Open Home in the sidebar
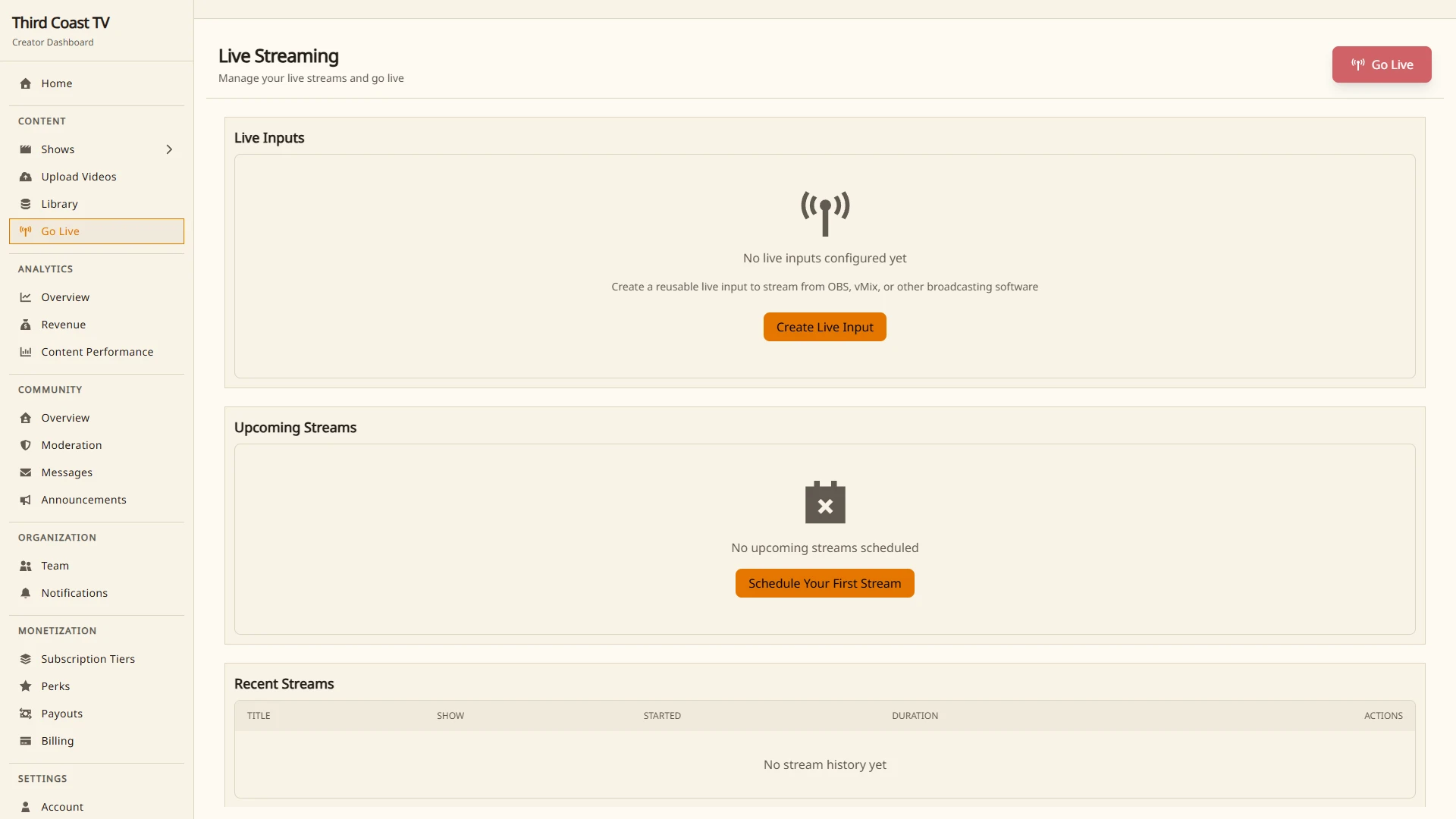 pos(96,83)
